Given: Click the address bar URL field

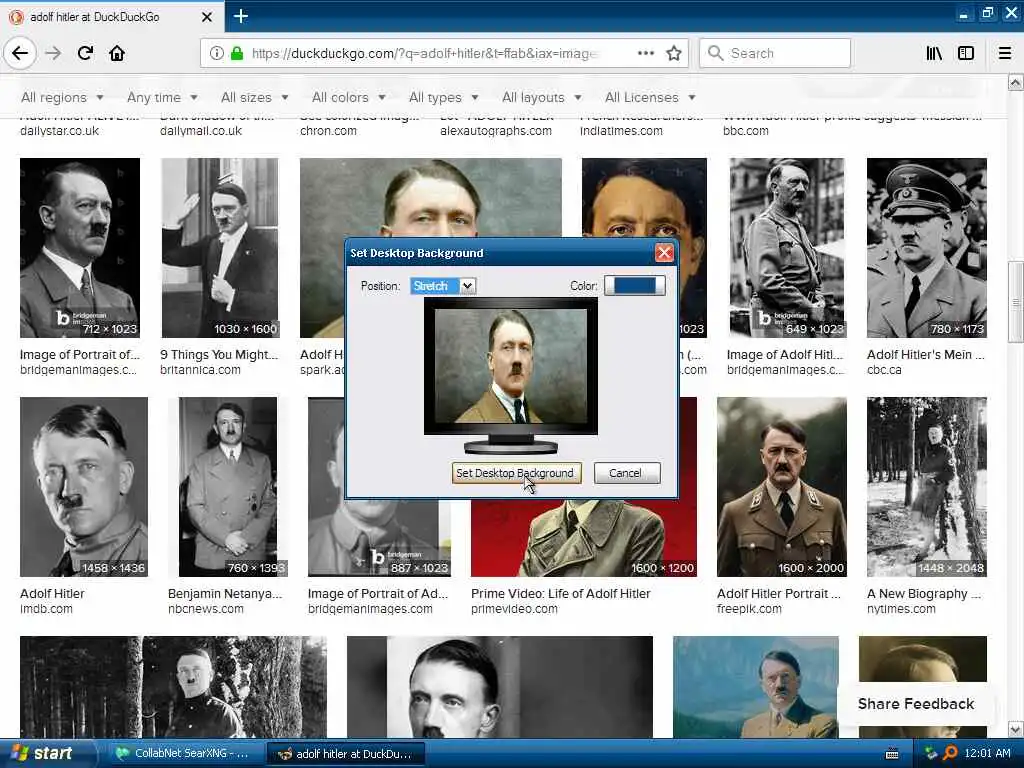Looking at the screenshot, I should coord(424,53).
